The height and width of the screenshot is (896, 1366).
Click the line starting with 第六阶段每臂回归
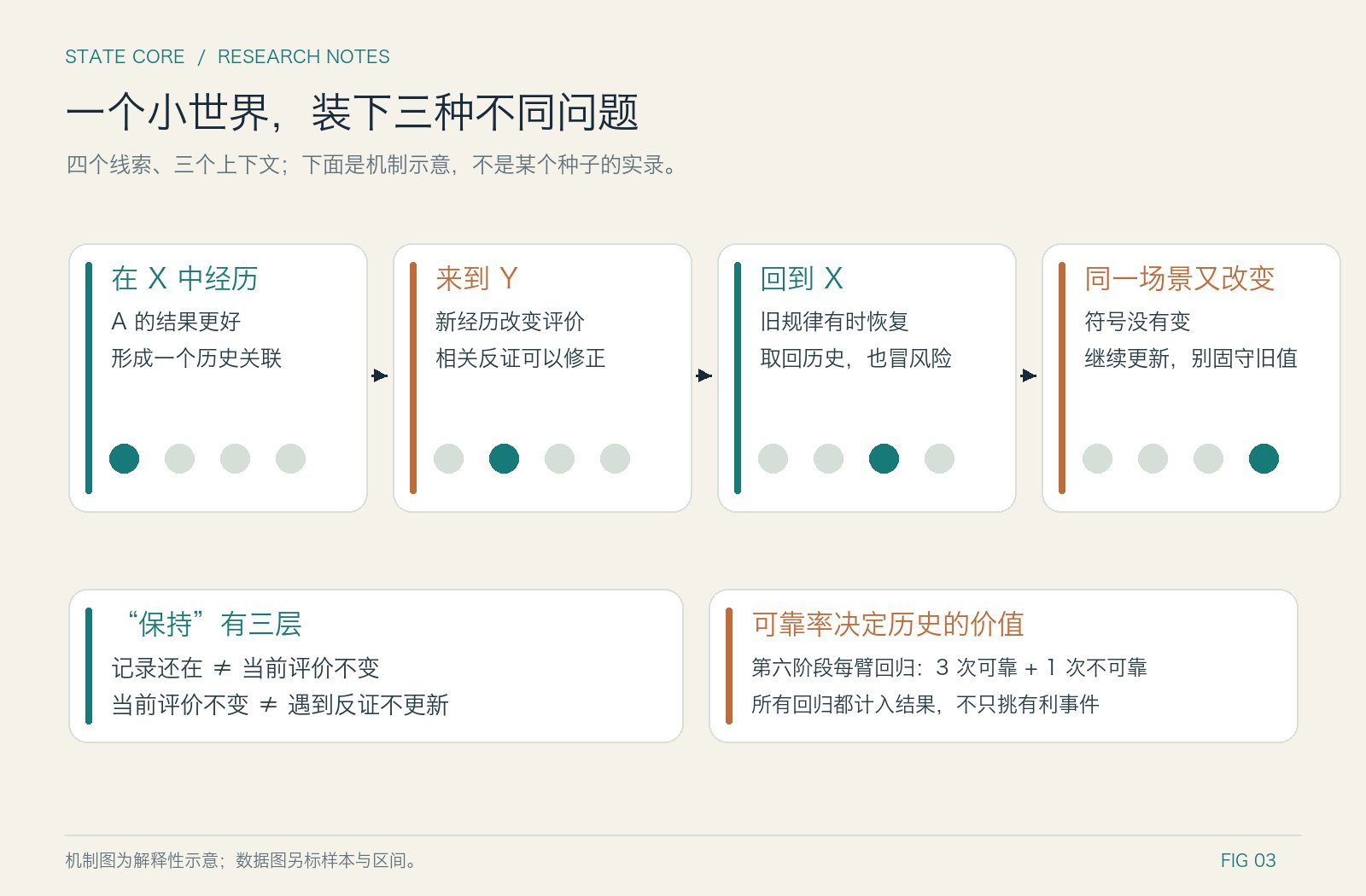(x=949, y=667)
